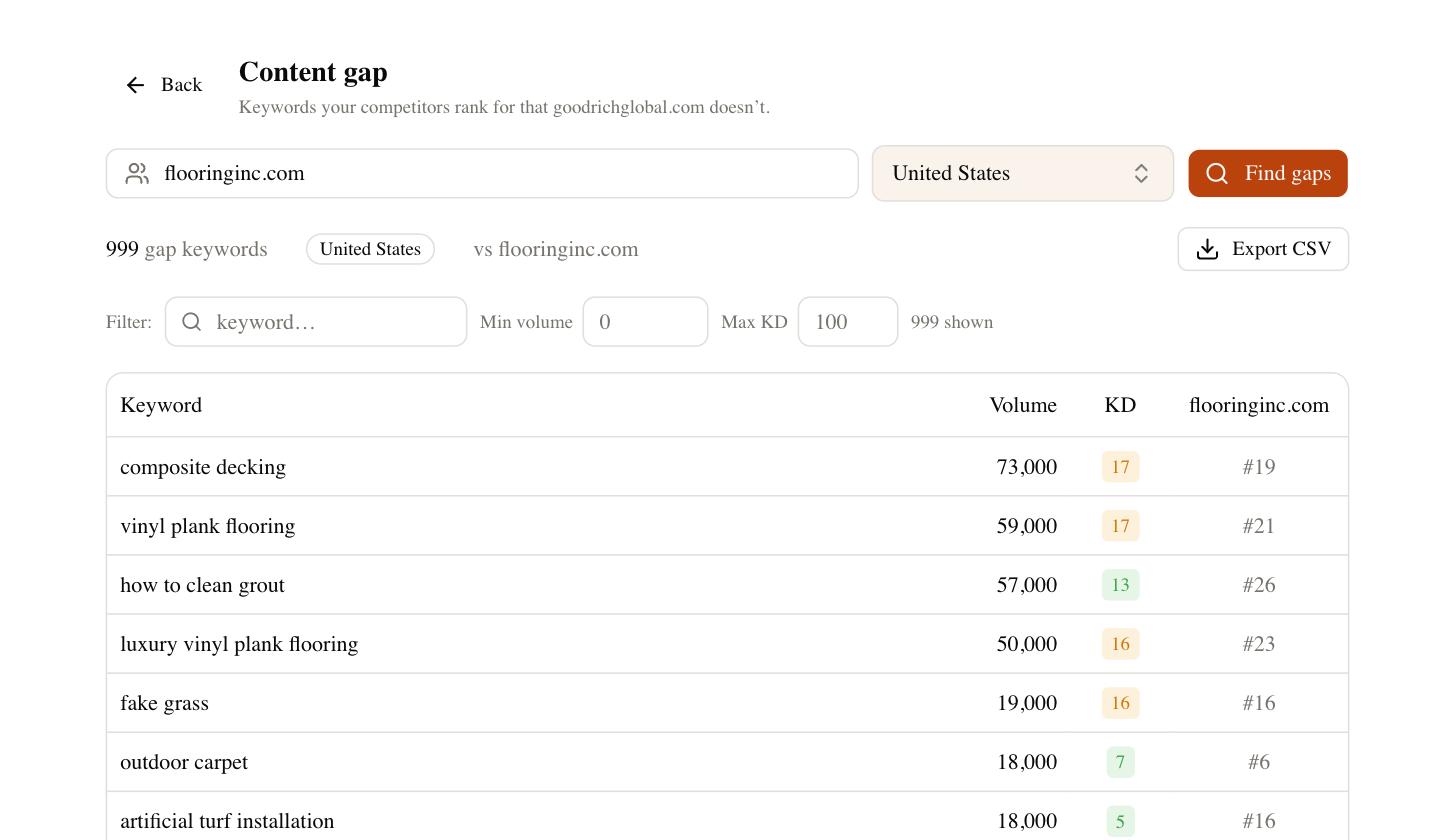Click the #19 rank for composite decking
Viewport: 1455px width, 840px height.
1259,467
